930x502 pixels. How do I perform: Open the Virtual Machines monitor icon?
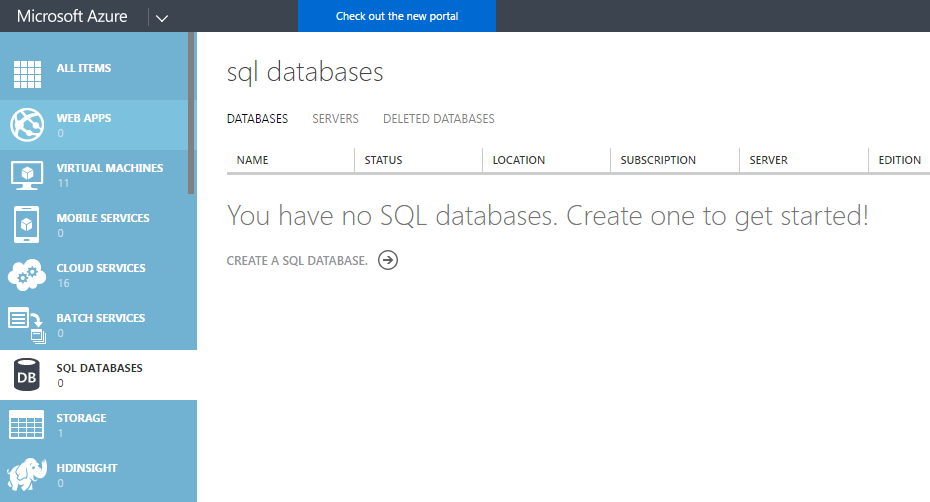point(27,175)
